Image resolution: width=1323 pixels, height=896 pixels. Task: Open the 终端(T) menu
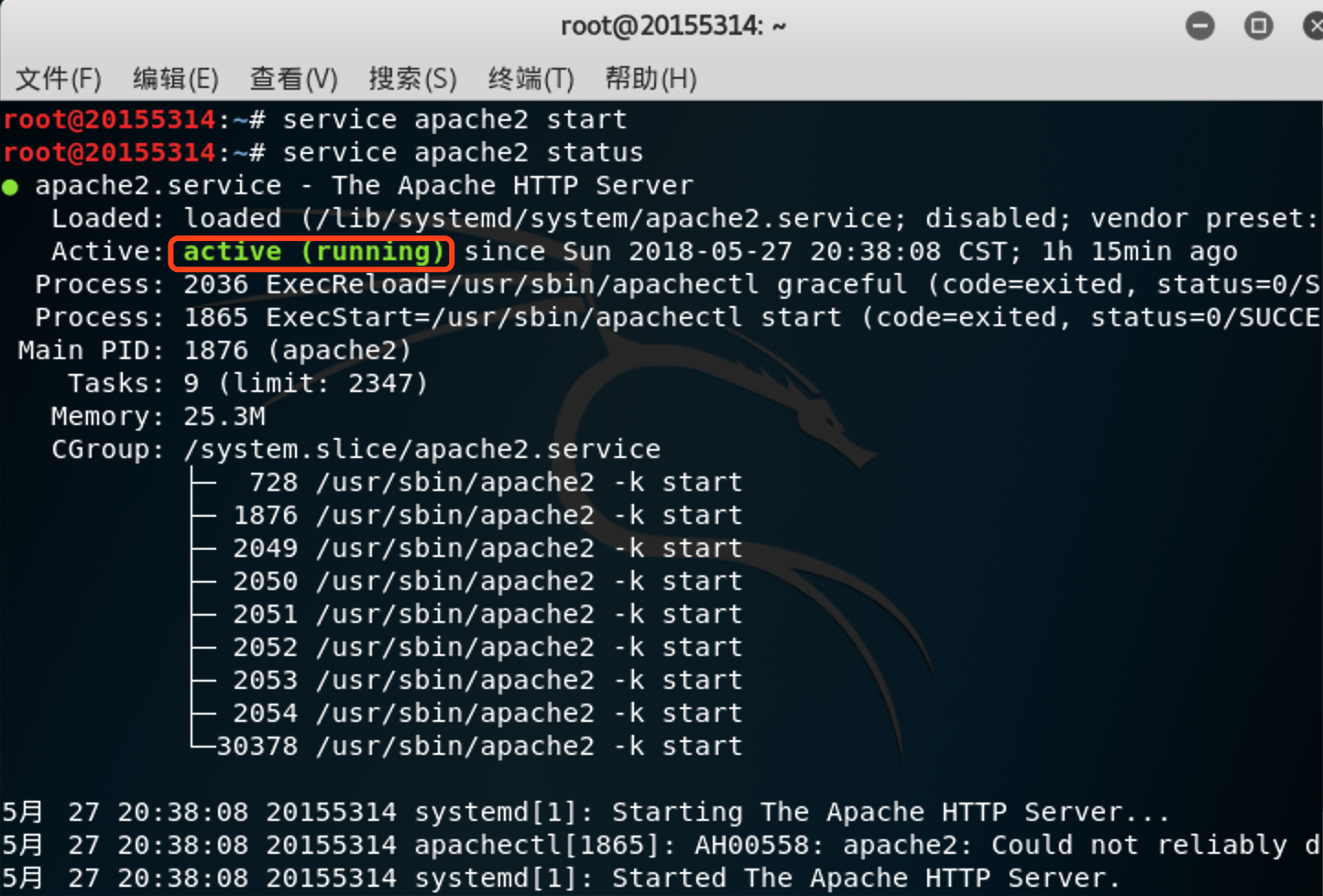[x=530, y=79]
